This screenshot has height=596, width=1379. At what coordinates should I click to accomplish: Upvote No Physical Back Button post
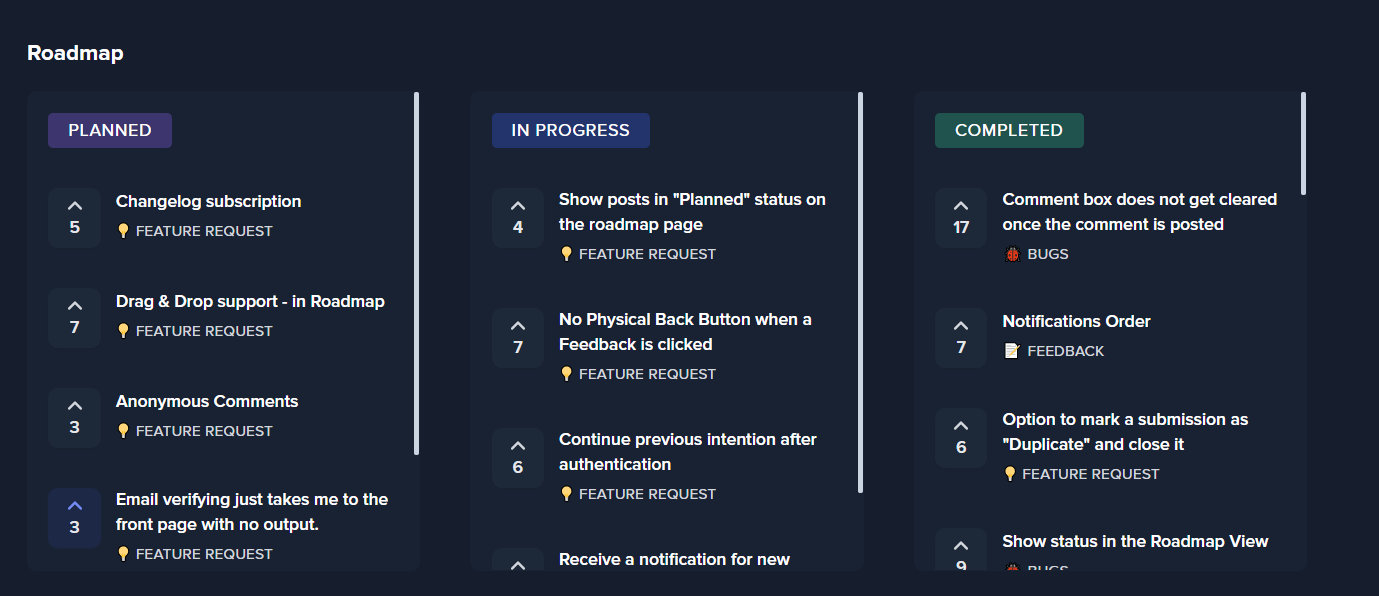[x=517, y=337]
